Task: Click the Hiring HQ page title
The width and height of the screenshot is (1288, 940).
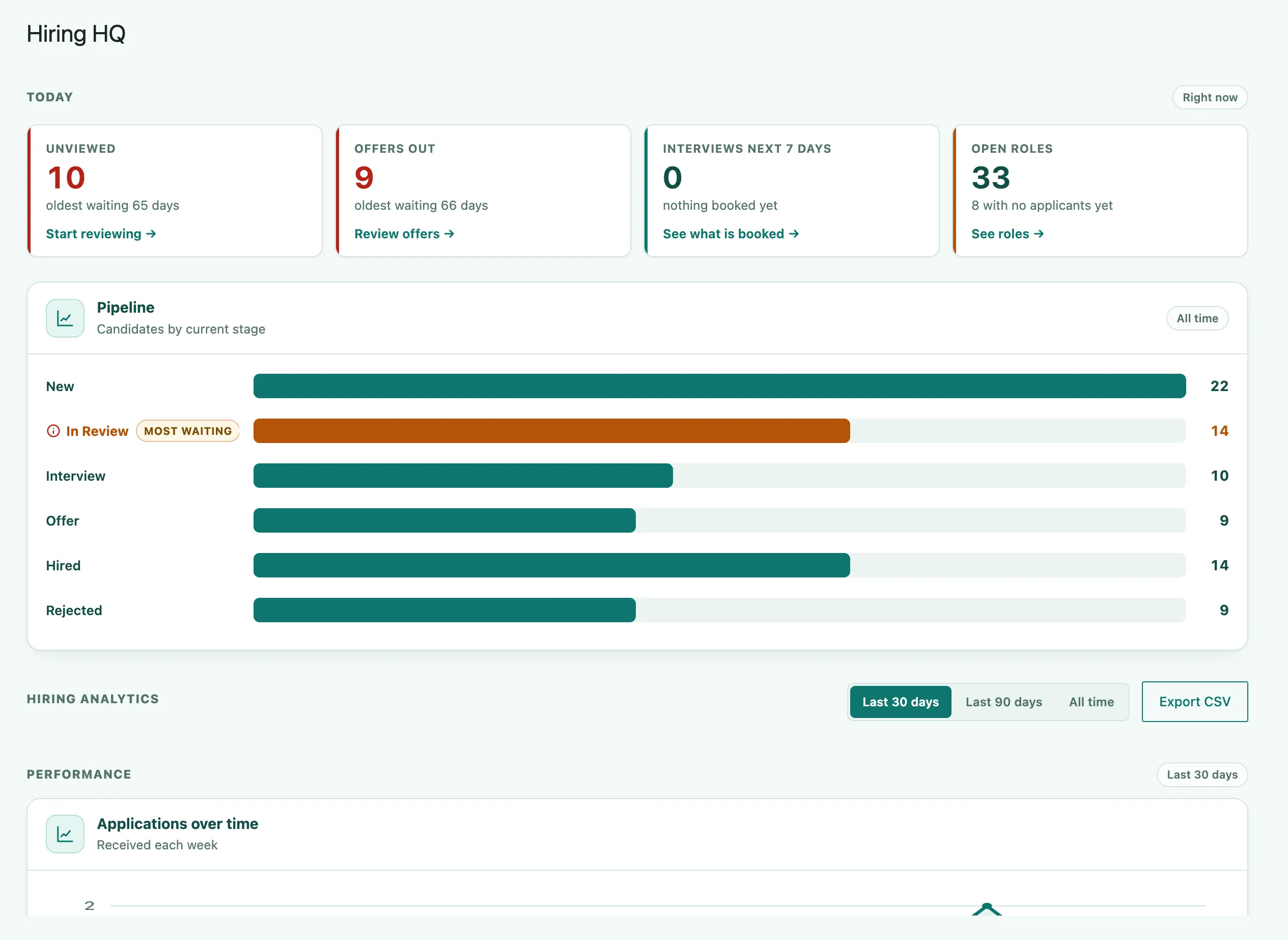Action: click(x=76, y=34)
